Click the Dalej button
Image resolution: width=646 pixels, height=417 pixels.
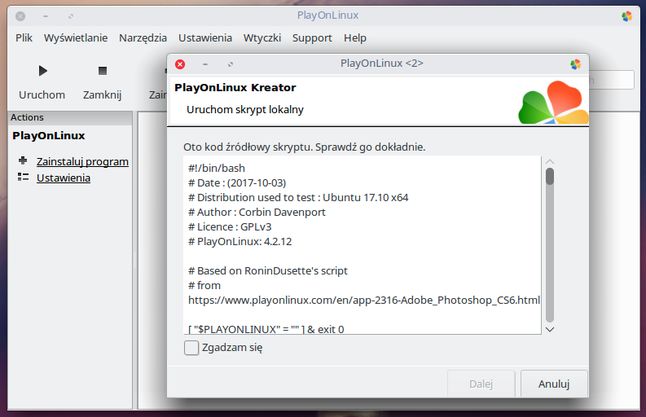(481, 384)
